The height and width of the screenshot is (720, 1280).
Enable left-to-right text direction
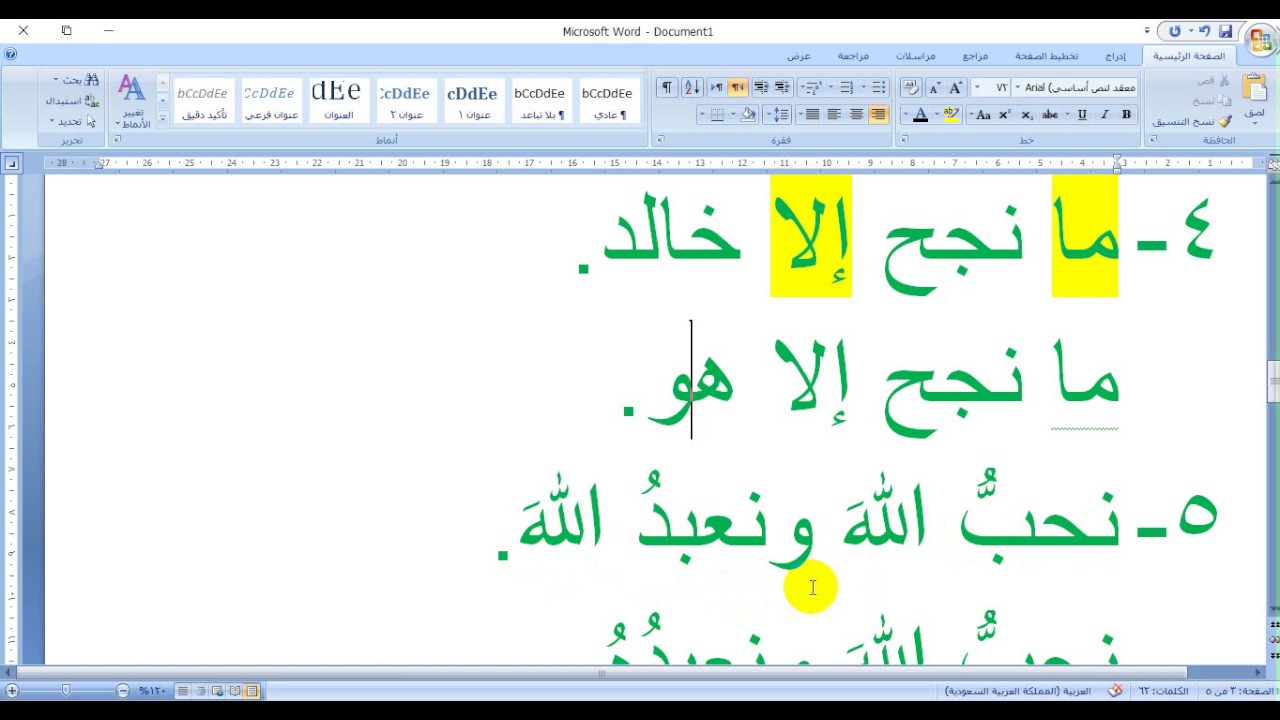(x=716, y=88)
